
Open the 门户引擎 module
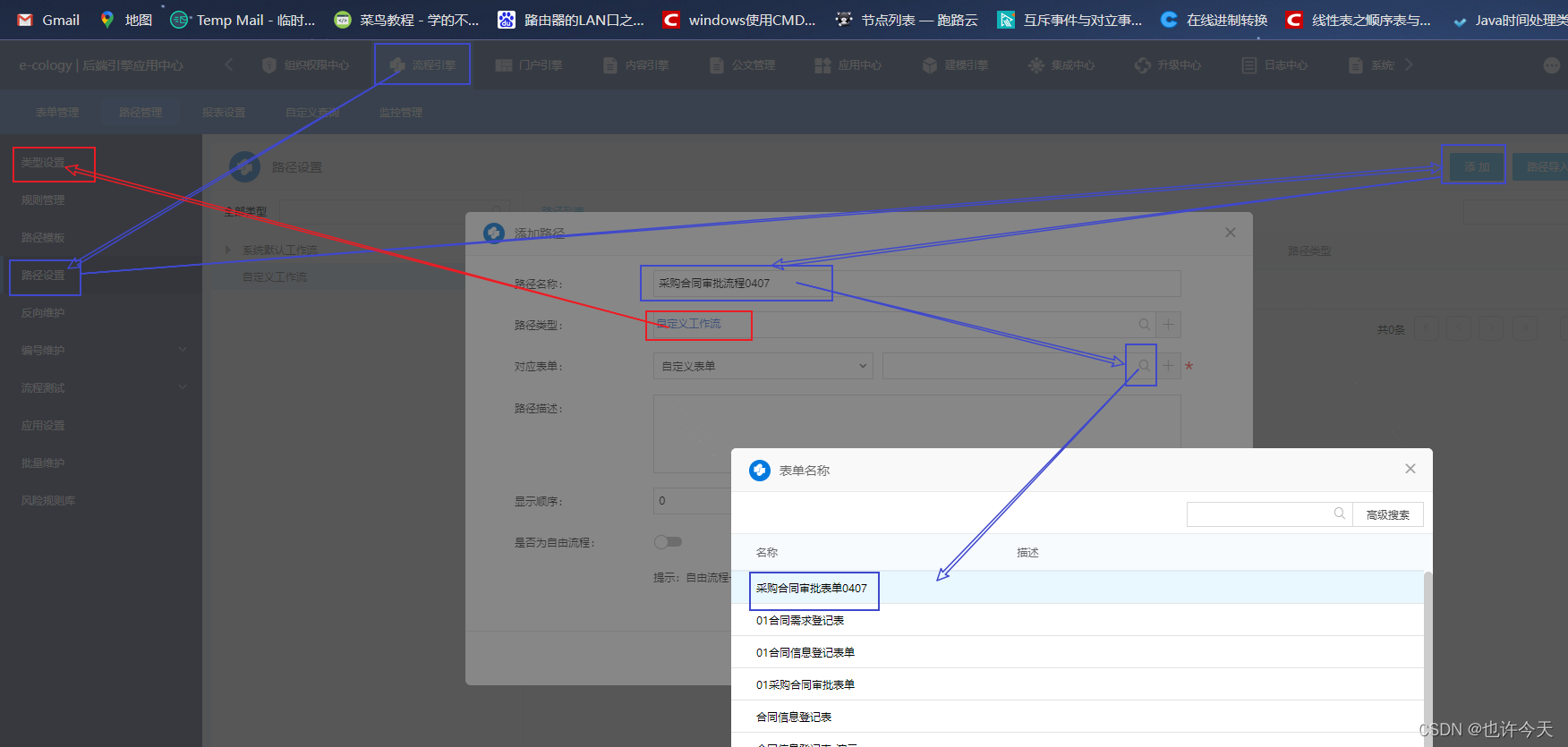pyautogui.click(x=529, y=65)
